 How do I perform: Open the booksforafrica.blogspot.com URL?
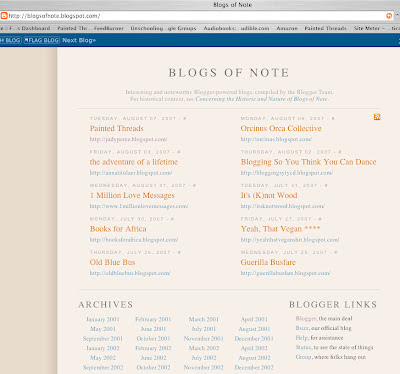pyautogui.click(x=134, y=240)
